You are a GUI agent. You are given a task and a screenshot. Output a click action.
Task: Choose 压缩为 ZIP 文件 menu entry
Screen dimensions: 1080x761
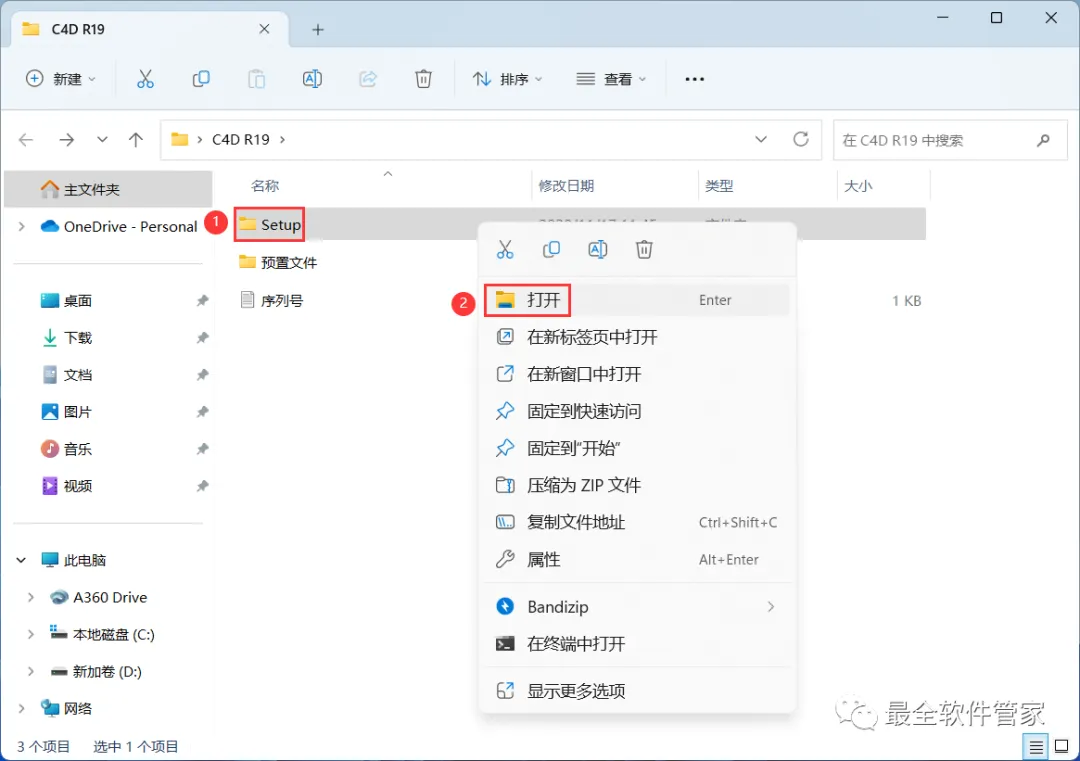coord(637,486)
